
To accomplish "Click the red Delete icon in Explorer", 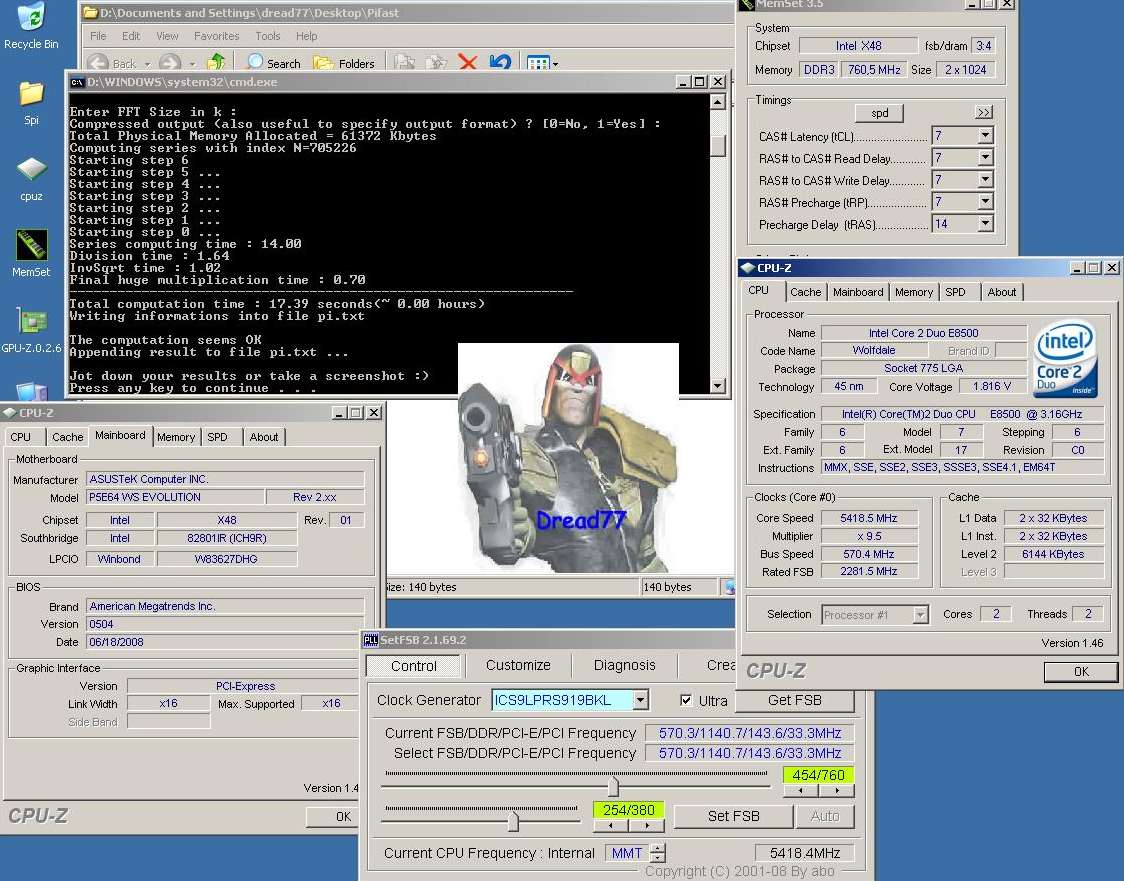I will point(467,63).
